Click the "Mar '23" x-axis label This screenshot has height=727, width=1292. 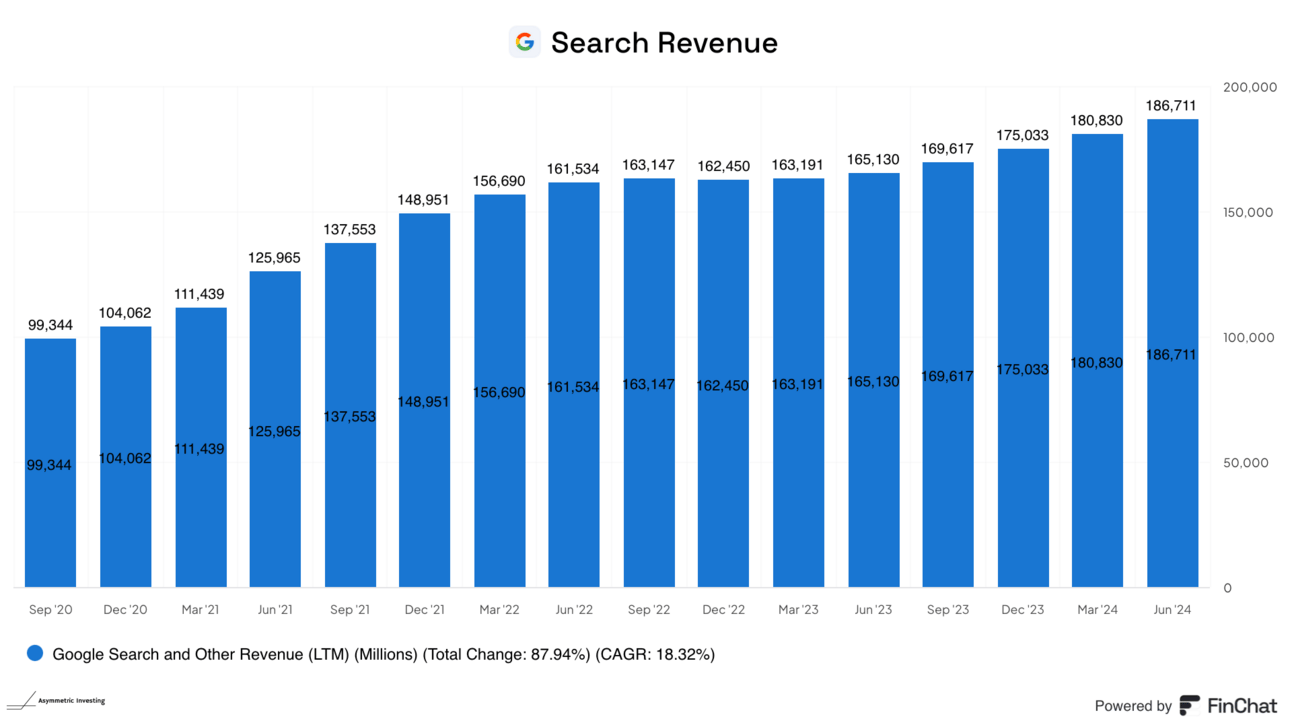[x=798, y=609]
